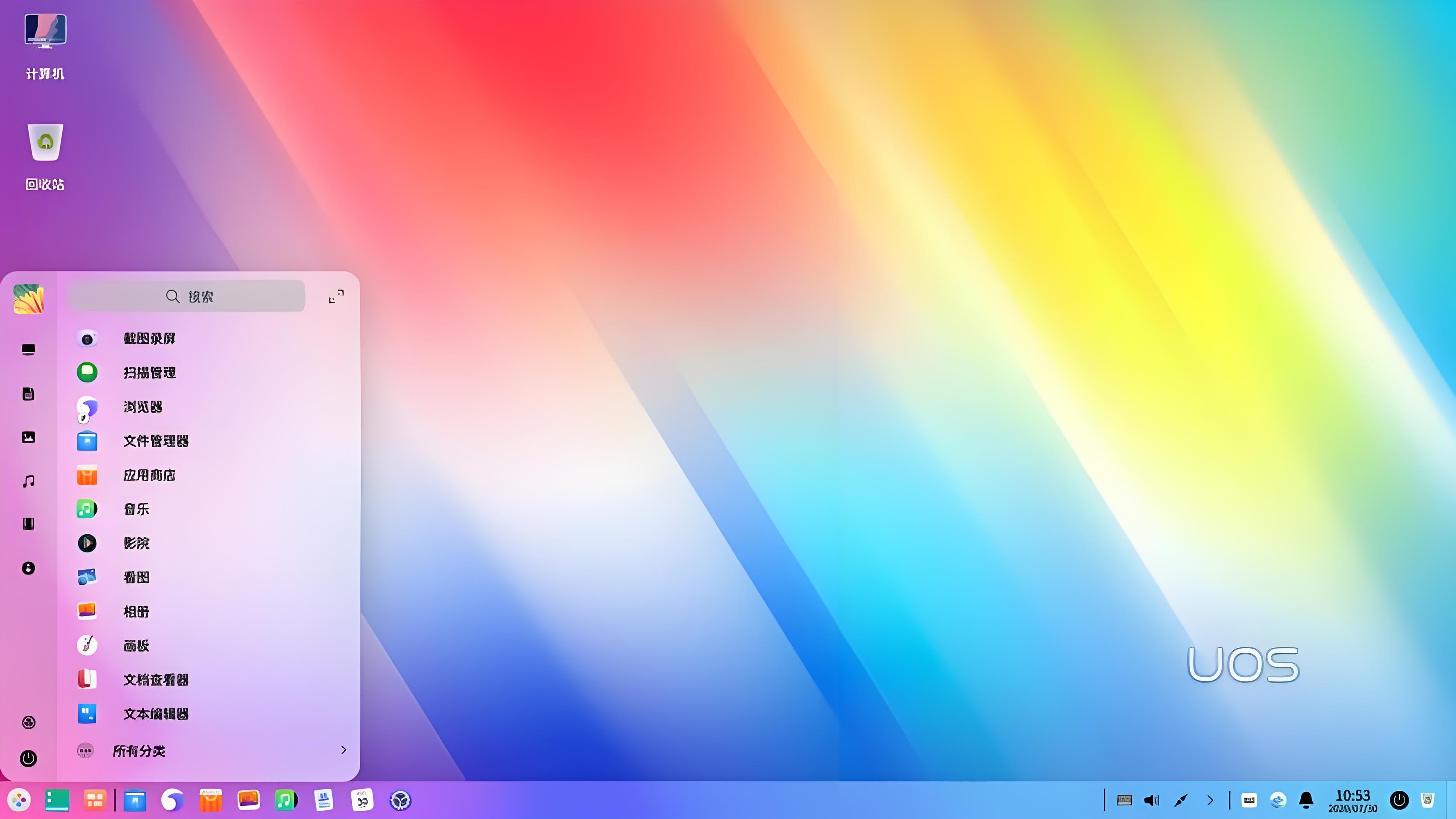Click the green show-desktop icon in dock
1456x819 pixels.
(x=57, y=800)
